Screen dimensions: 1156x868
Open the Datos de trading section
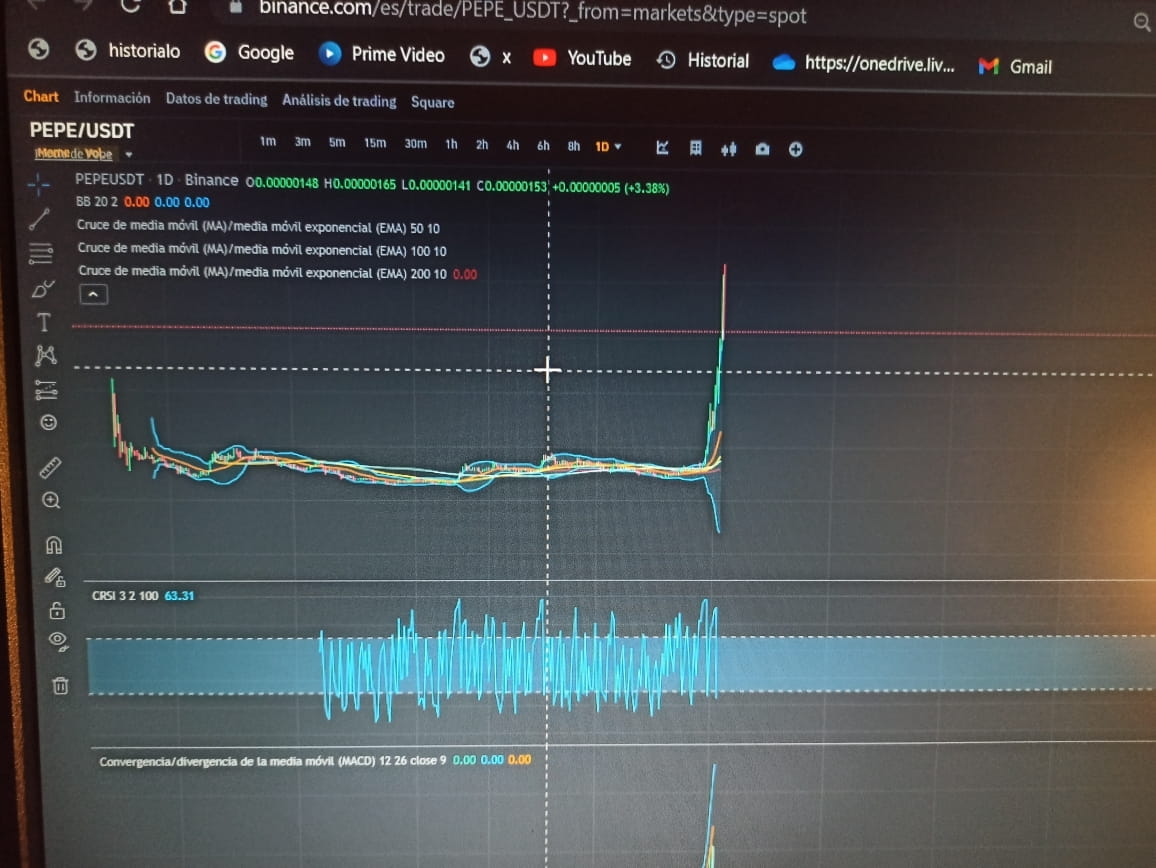pyautogui.click(x=217, y=98)
